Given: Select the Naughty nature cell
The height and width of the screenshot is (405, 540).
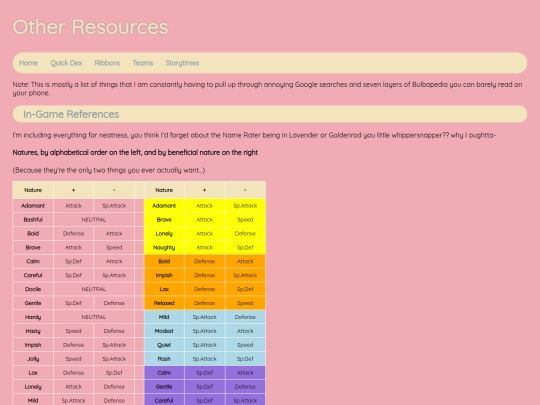Looking at the screenshot, I should 164,247.
